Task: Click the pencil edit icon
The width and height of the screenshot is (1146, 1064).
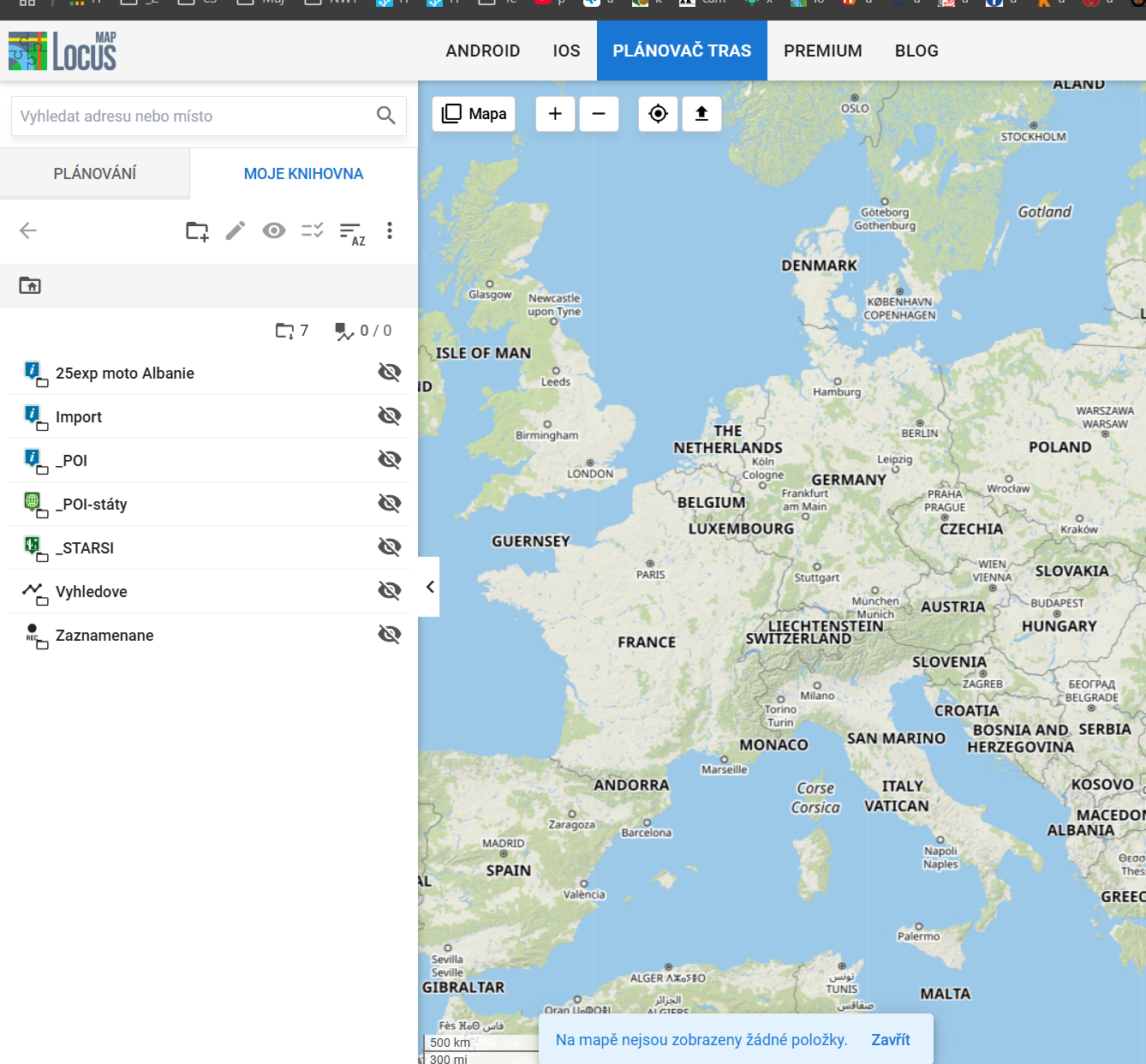Action: (x=236, y=230)
